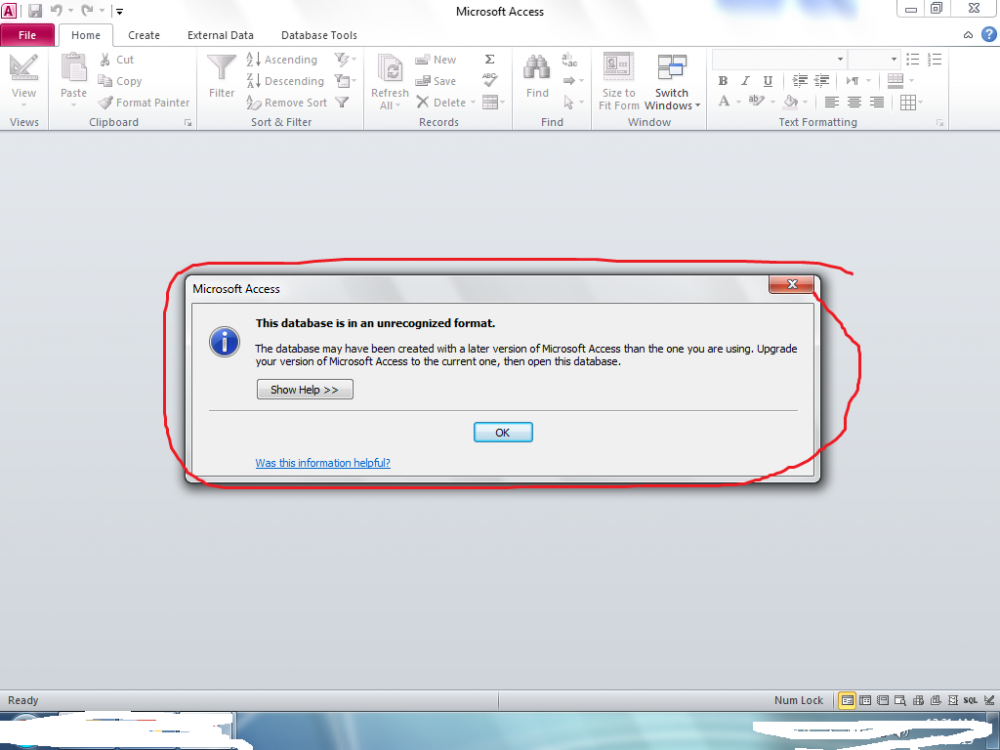Click the quick access Save icon

[34, 11]
